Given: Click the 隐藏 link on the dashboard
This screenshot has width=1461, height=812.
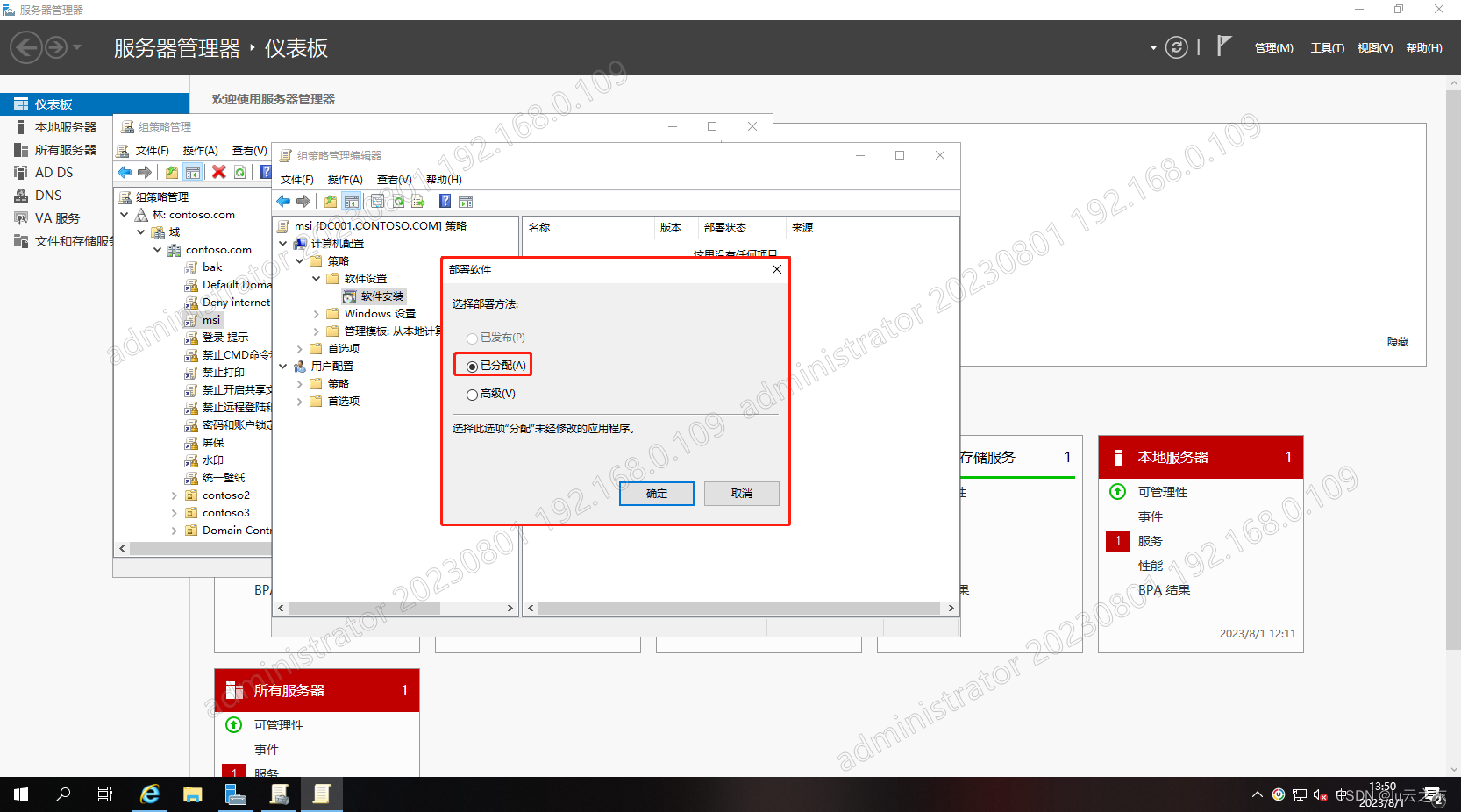Looking at the screenshot, I should (1397, 341).
